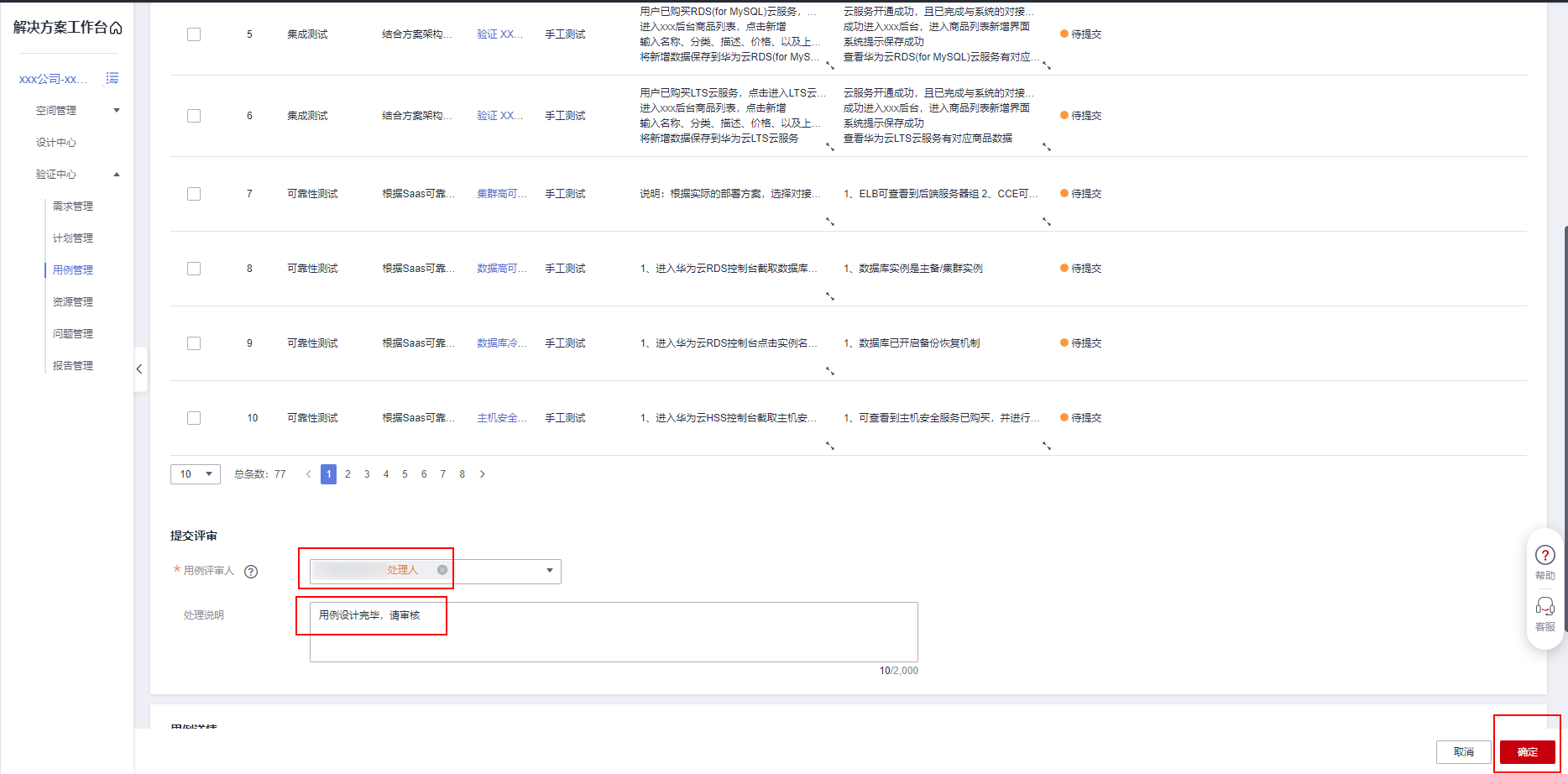Expand test steps of row 9
Viewport: 1568px width, 774px height.
pos(830,371)
